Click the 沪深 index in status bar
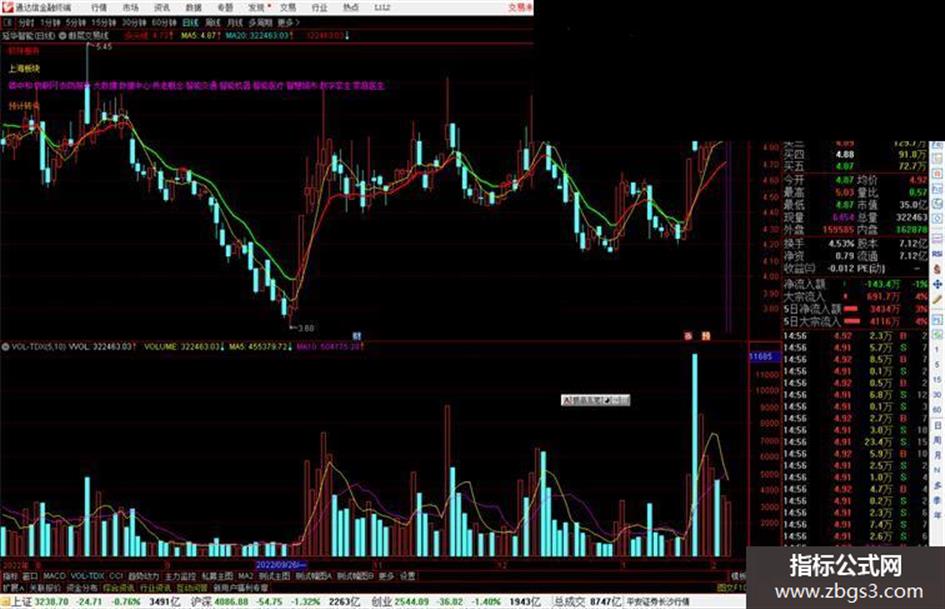The height and width of the screenshot is (609, 945). (201, 602)
